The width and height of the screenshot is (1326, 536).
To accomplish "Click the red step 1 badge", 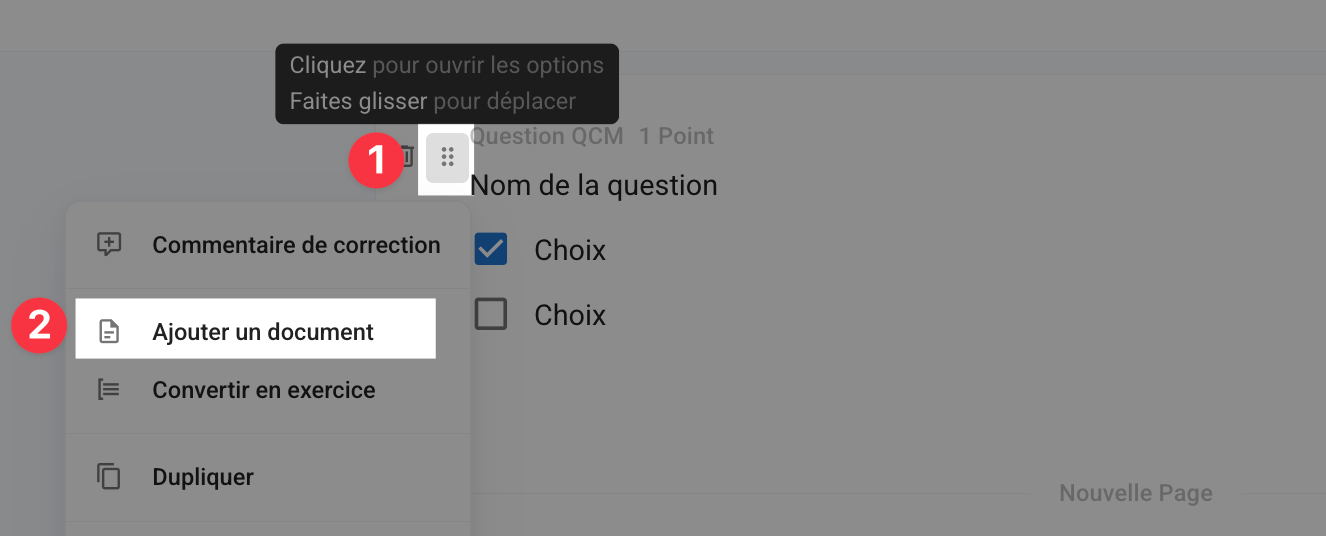I will tap(375, 161).
